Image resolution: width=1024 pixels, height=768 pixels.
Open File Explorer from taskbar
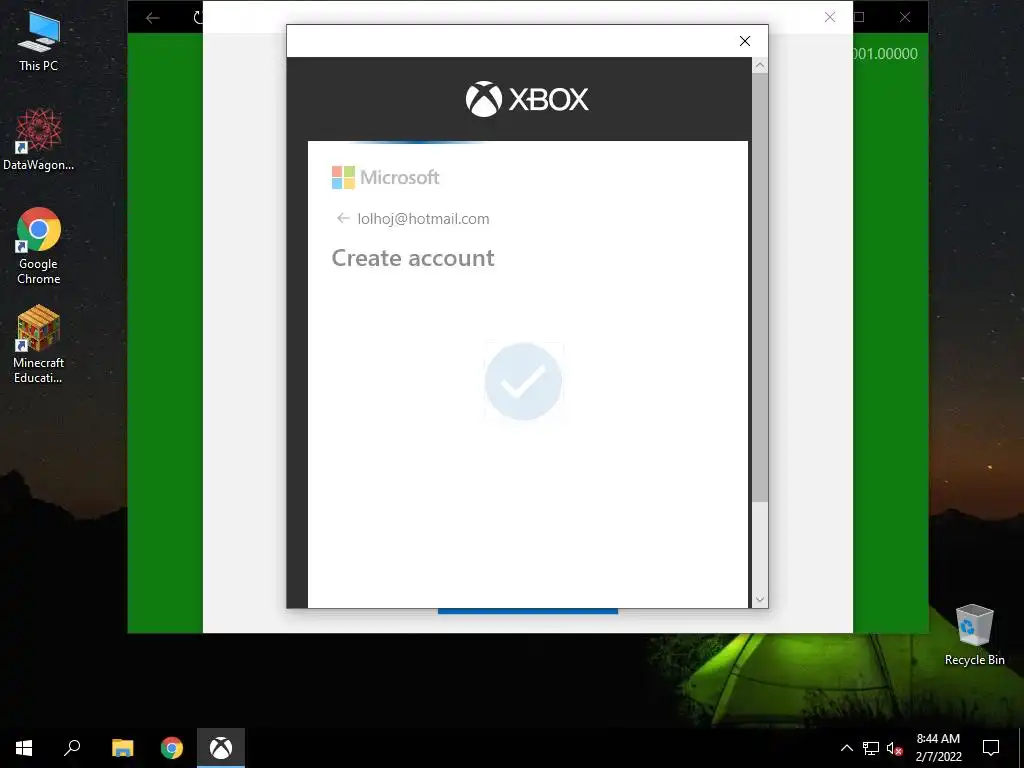122,748
